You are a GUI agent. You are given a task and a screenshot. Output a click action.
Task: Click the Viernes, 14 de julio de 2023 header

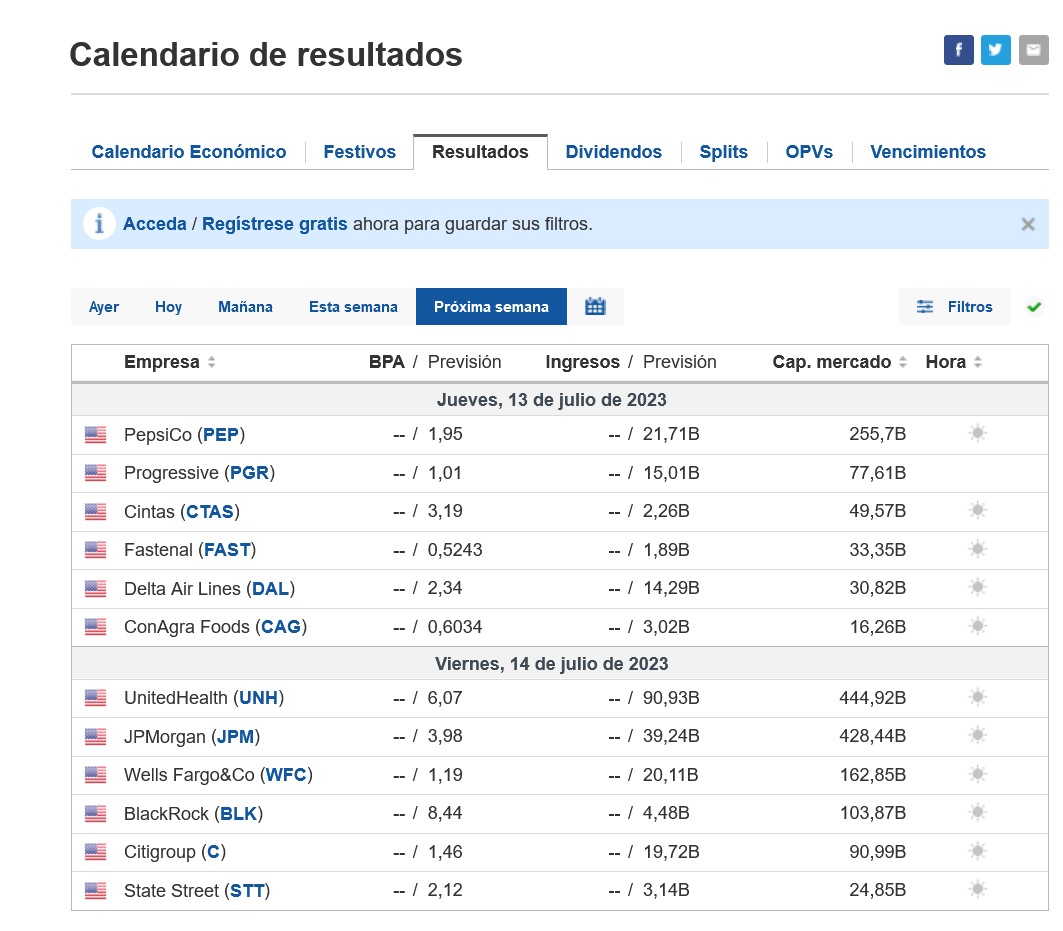pos(552,664)
